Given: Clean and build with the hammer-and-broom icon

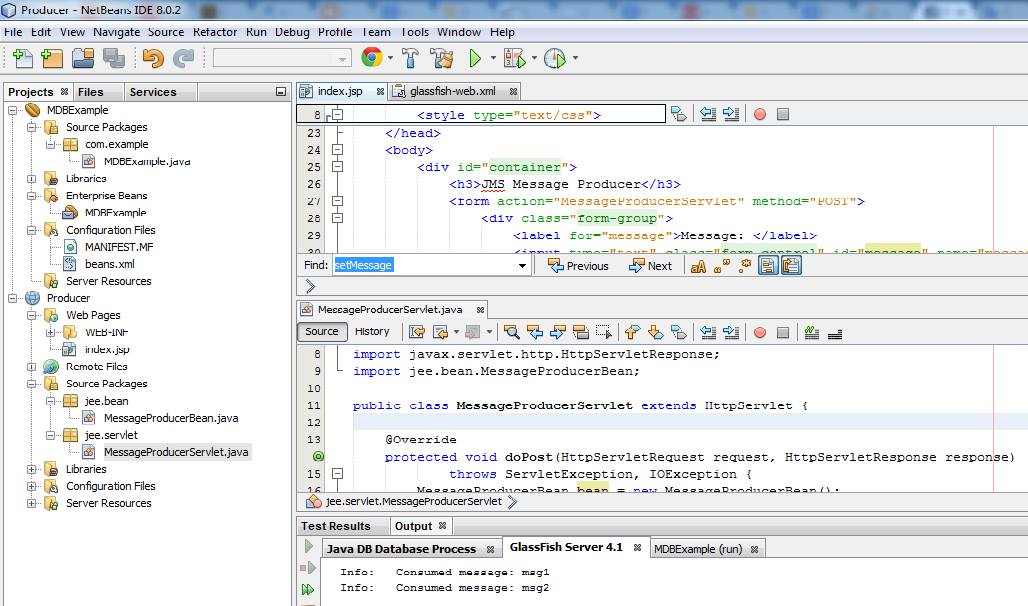Looking at the screenshot, I should [x=442, y=58].
